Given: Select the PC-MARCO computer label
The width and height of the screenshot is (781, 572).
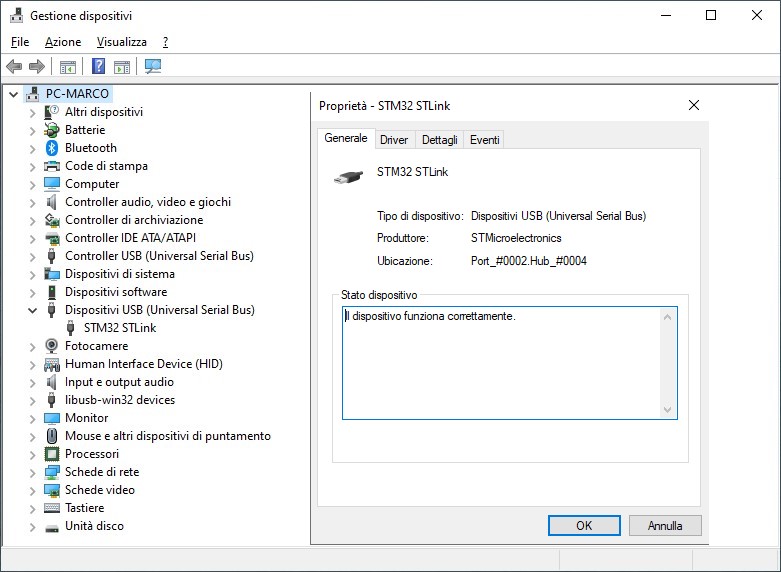Looking at the screenshot, I should (x=77, y=94).
